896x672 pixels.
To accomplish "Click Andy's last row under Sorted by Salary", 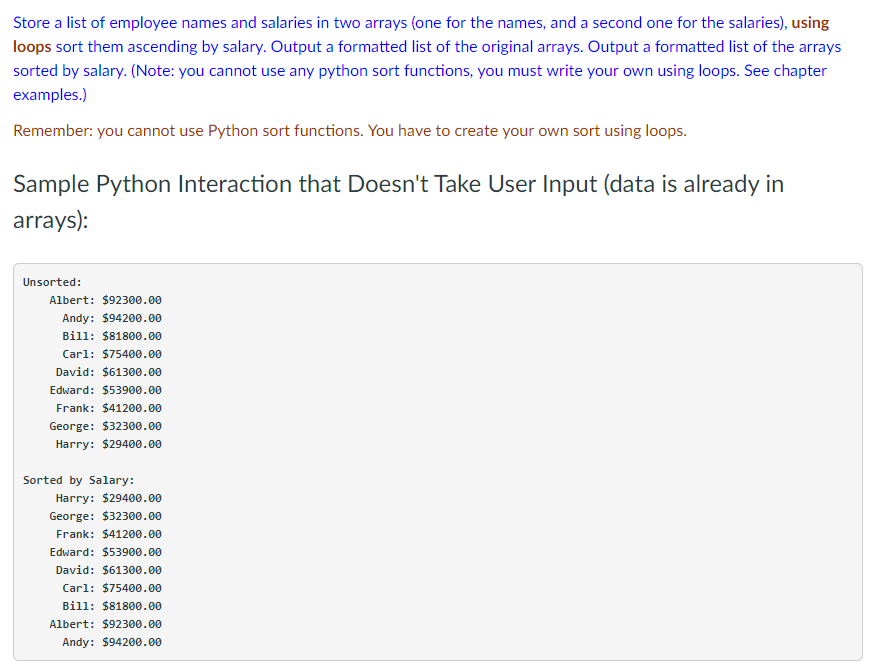I will (111, 642).
